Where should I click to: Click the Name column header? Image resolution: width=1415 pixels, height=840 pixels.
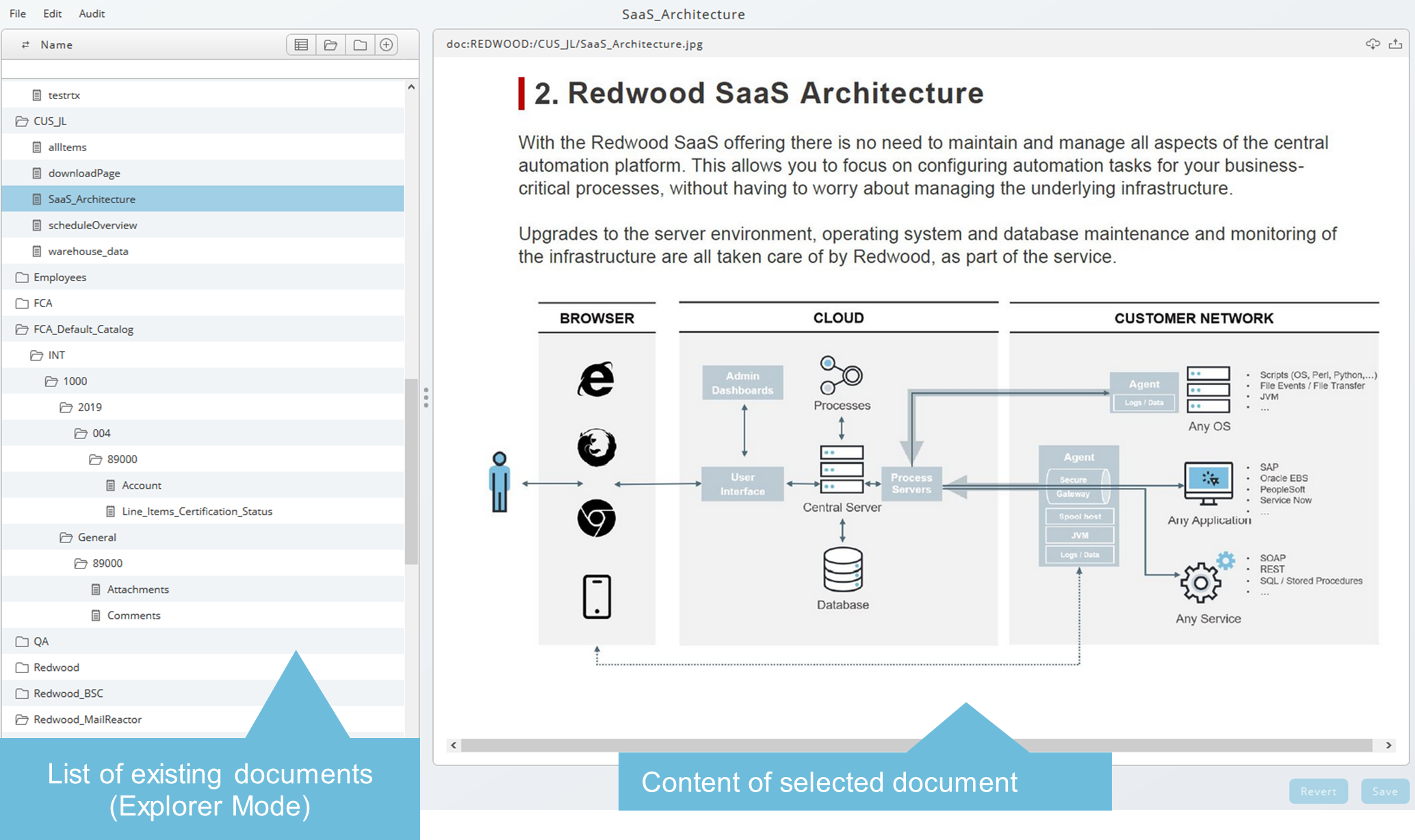[x=56, y=45]
